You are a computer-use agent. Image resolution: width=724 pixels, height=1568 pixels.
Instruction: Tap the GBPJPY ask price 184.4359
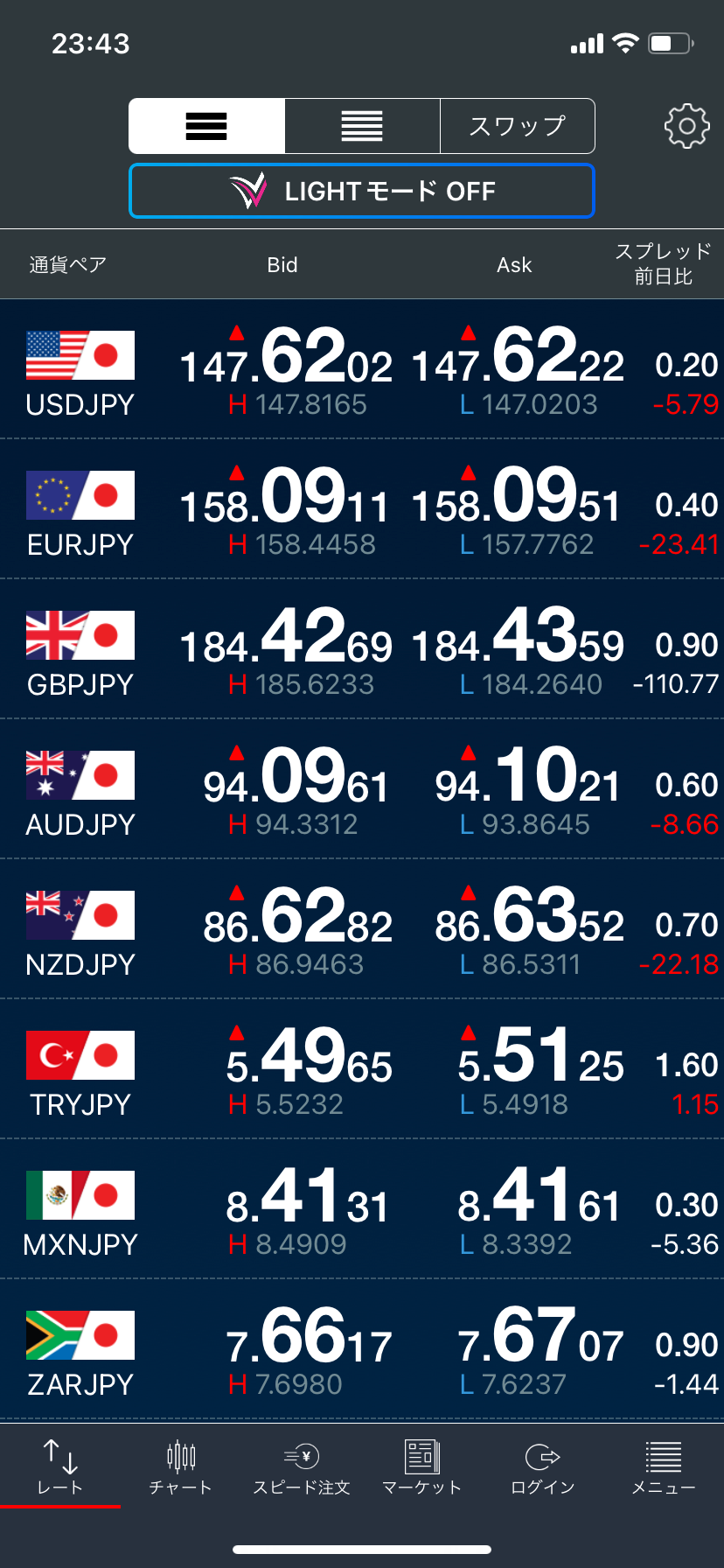click(518, 639)
